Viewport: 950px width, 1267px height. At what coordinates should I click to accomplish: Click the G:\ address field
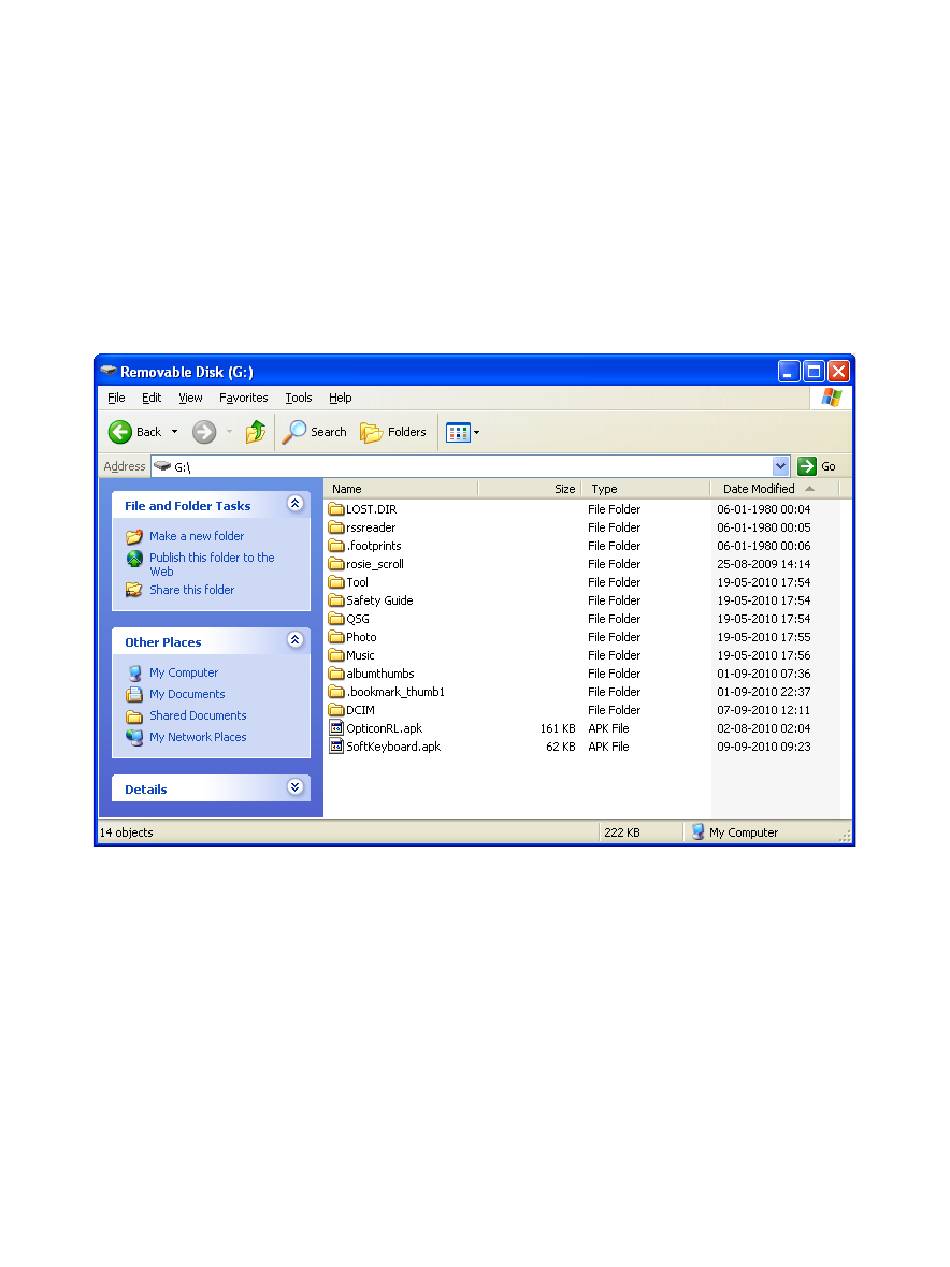tap(471, 466)
